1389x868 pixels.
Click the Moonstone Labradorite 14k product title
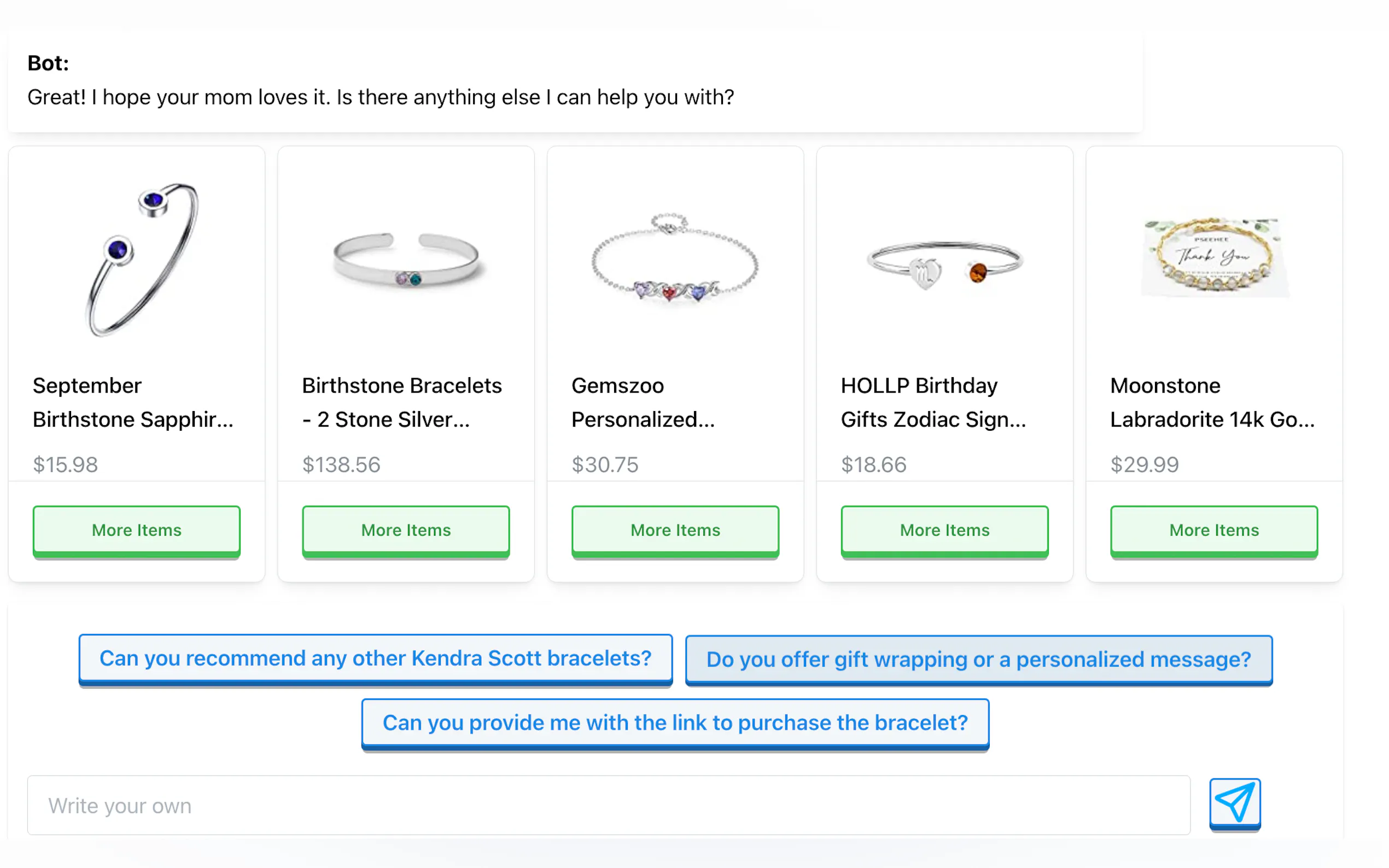[x=1212, y=402]
